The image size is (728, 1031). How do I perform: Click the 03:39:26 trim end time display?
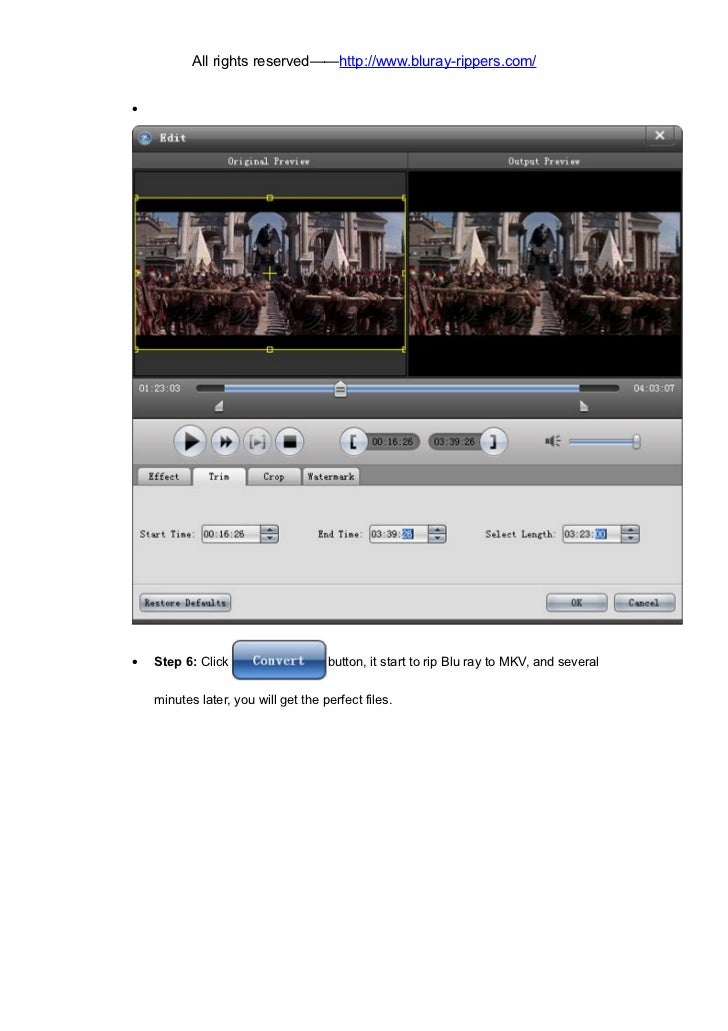pyautogui.click(x=454, y=442)
